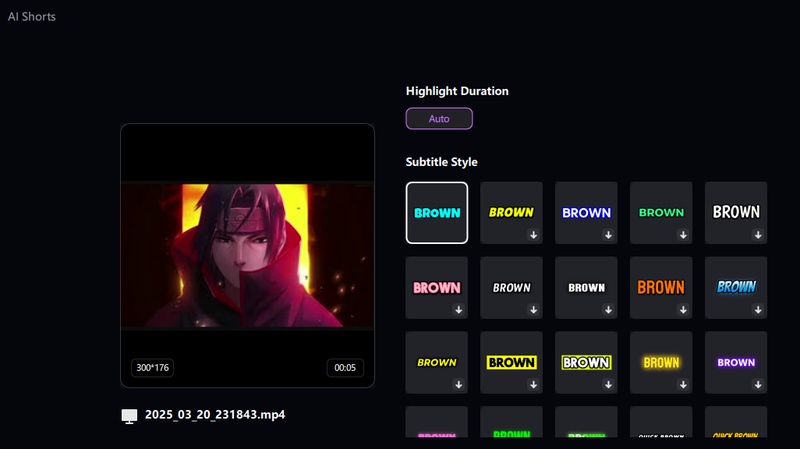Choose the bold white BROWN style in second row
This screenshot has width=800, height=449.
(586, 288)
